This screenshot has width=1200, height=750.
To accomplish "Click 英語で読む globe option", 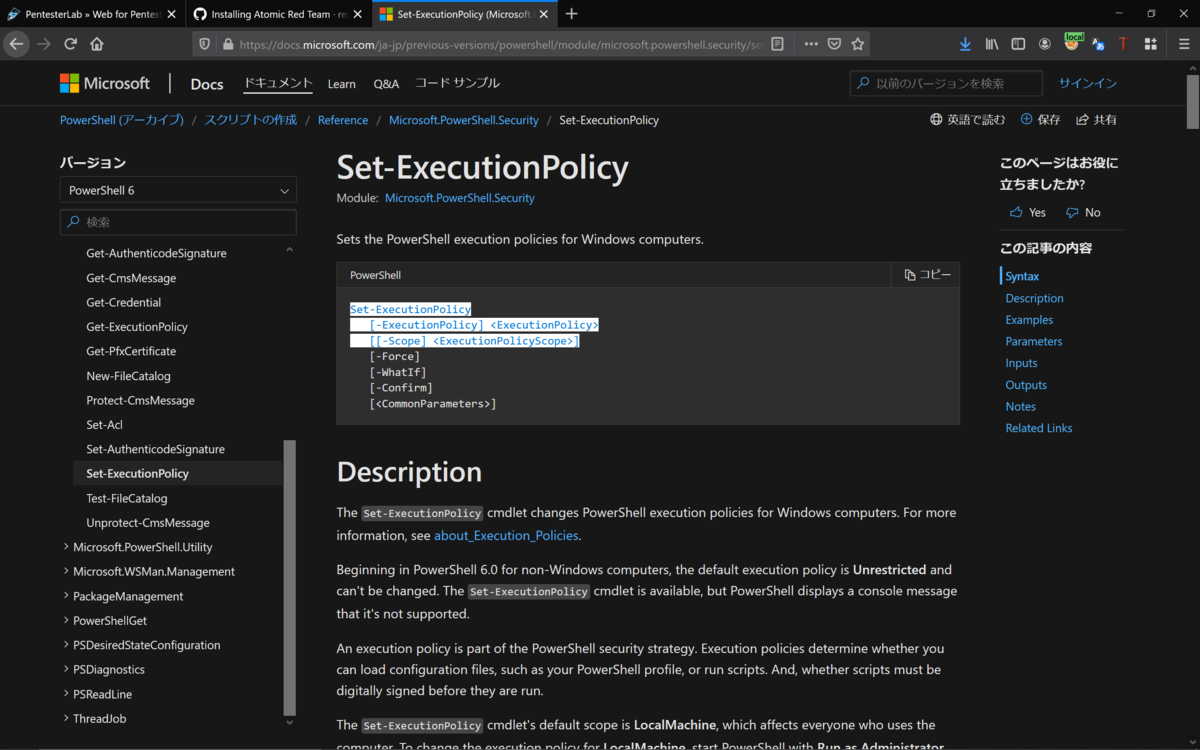I will (x=967, y=119).
